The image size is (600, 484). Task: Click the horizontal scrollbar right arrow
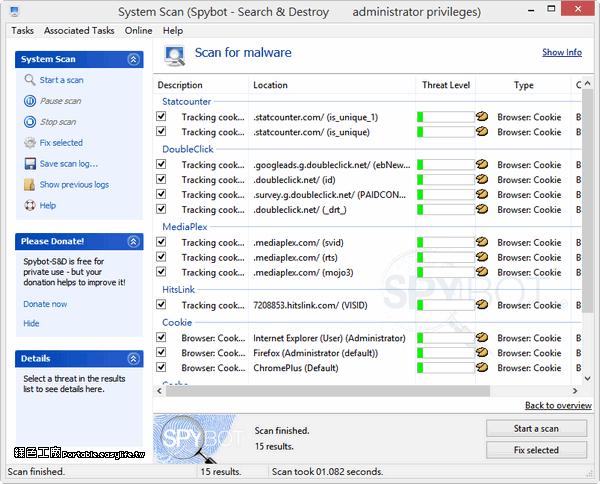(575, 391)
